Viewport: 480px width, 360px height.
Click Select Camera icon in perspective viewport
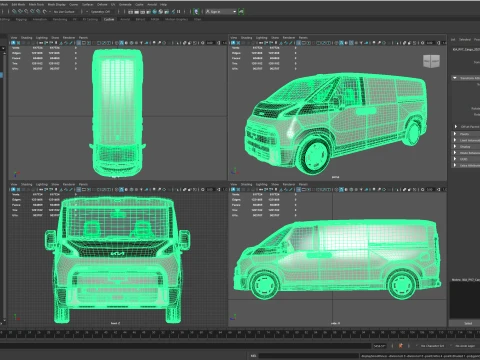click(x=233, y=43)
